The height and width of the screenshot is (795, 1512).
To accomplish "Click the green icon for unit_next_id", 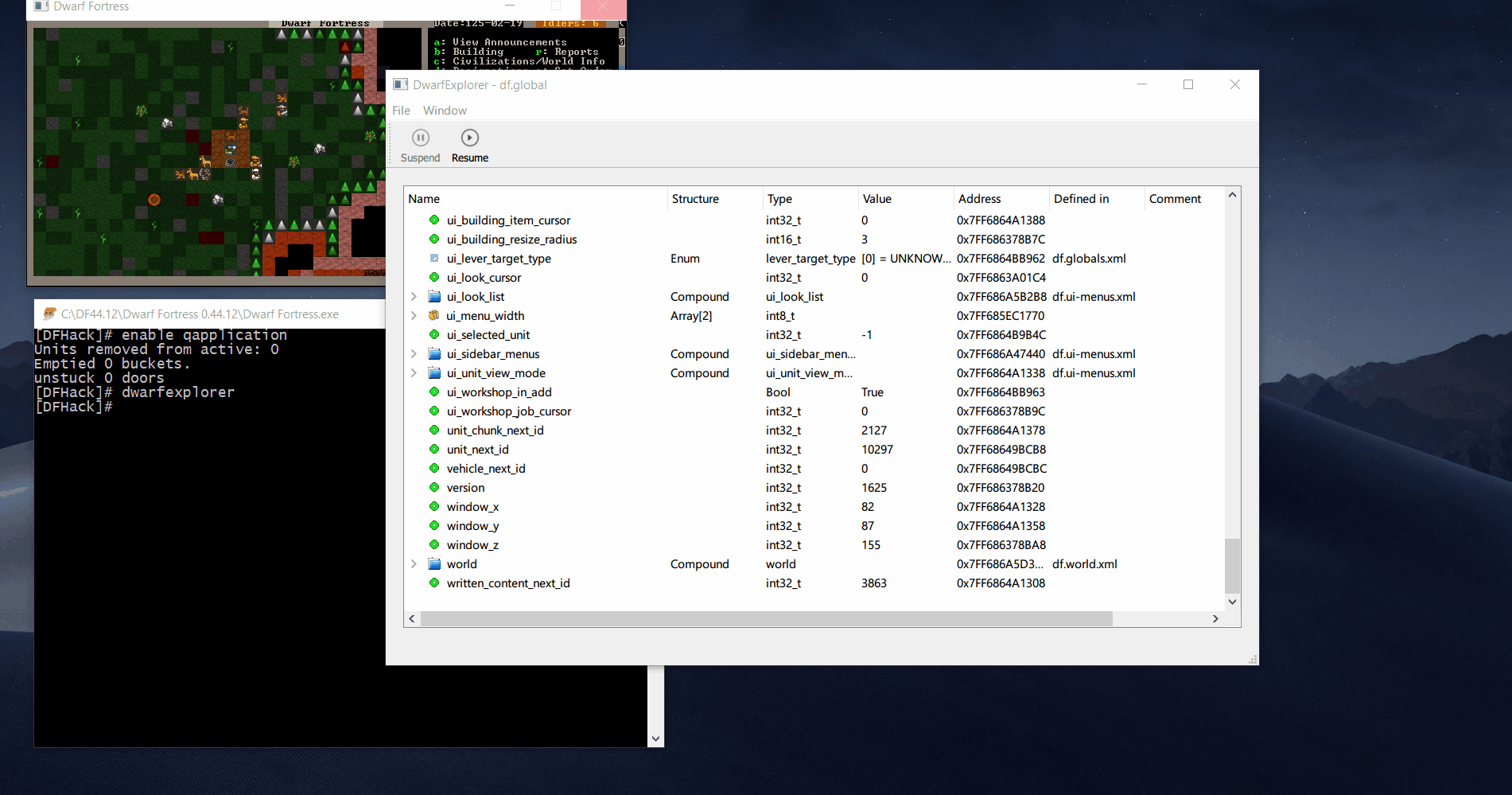I will [434, 449].
